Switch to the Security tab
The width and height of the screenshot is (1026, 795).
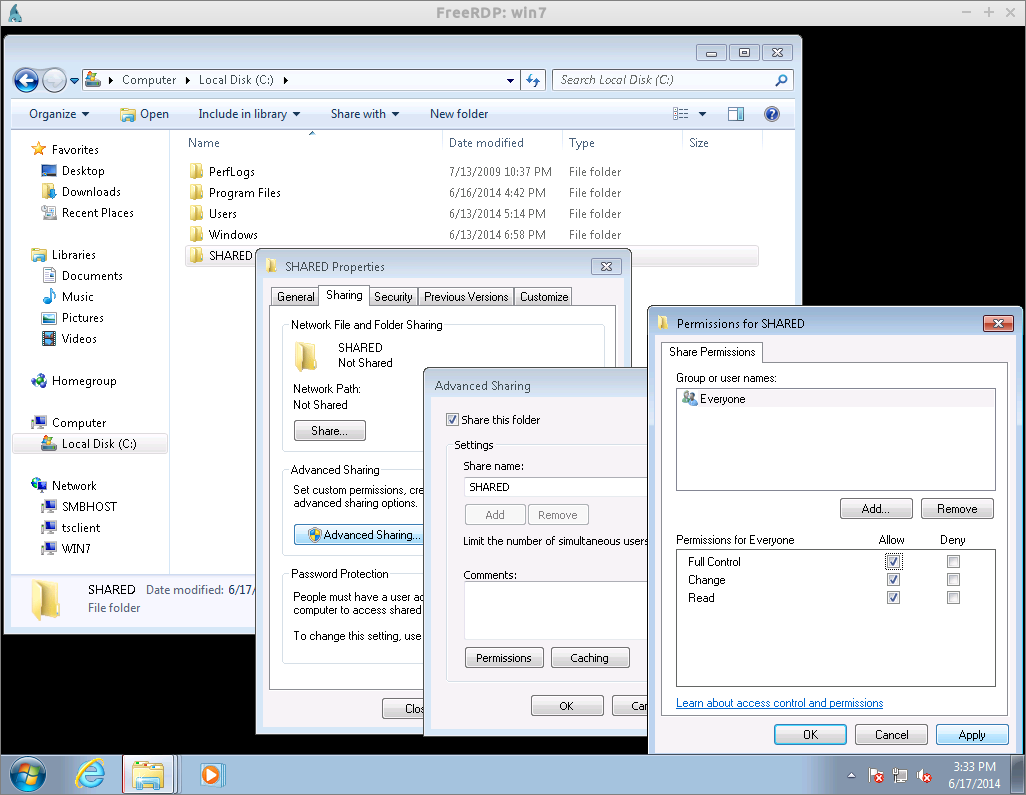[393, 297]
